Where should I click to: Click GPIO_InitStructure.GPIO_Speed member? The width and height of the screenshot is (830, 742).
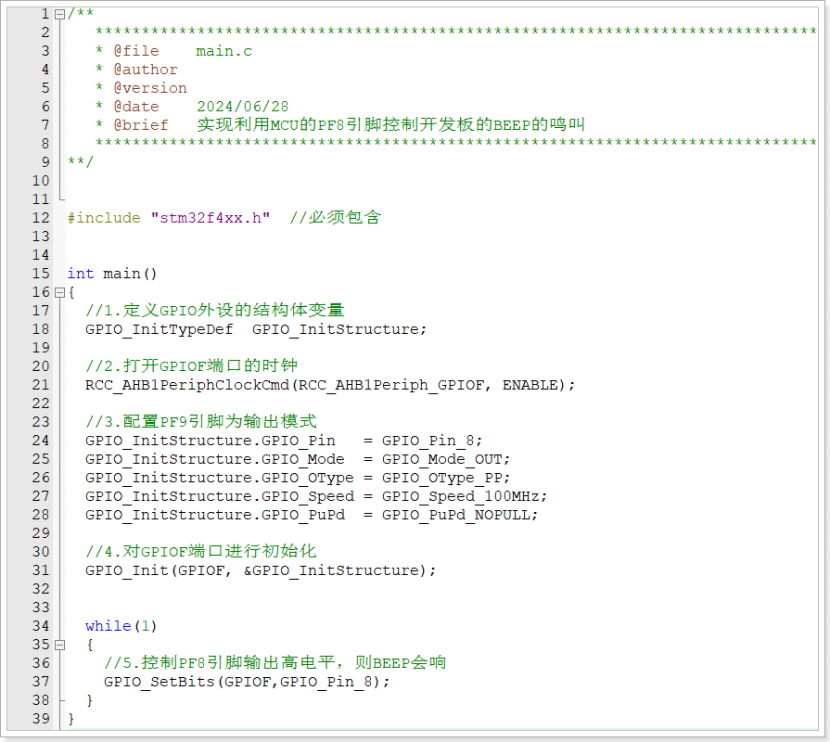[220, 496]
